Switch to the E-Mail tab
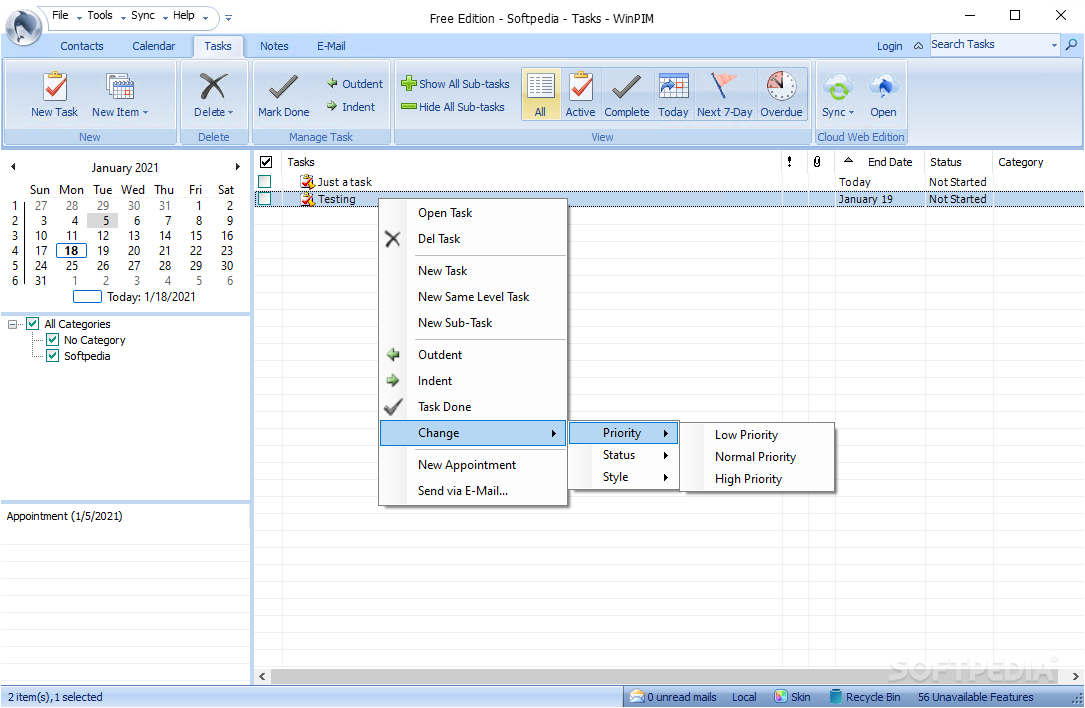The image size is (1085, 708). point(331,46)
